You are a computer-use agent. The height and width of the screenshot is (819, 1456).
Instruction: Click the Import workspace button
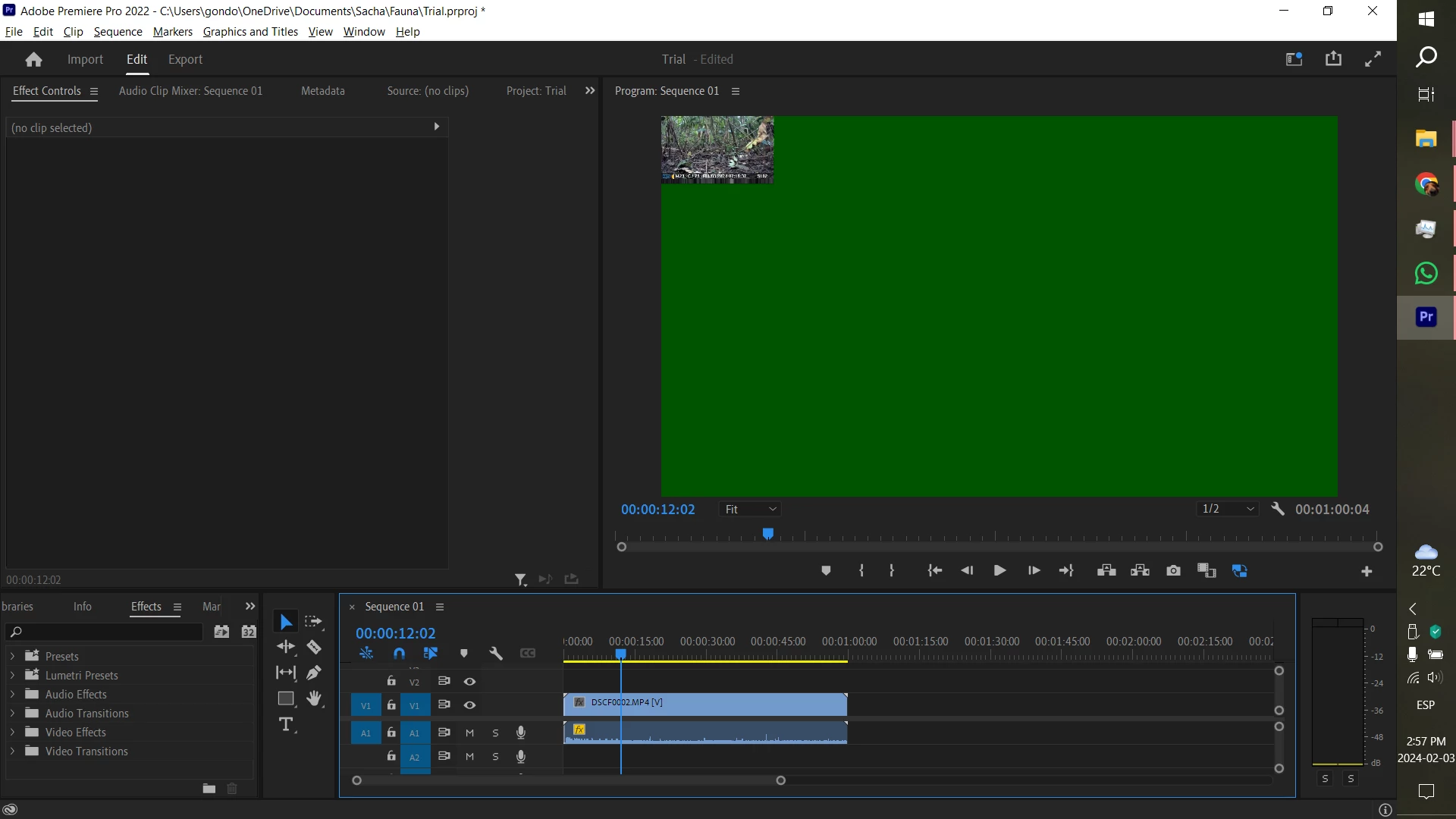[x=85, y=59]
